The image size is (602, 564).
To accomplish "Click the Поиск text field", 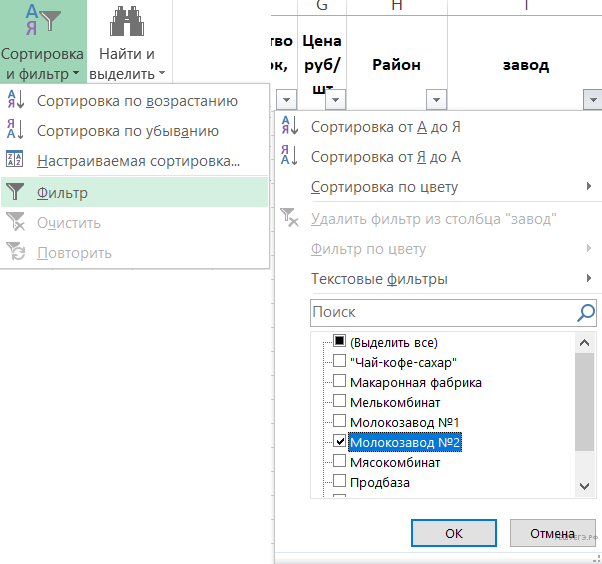I will coord(440,313).
